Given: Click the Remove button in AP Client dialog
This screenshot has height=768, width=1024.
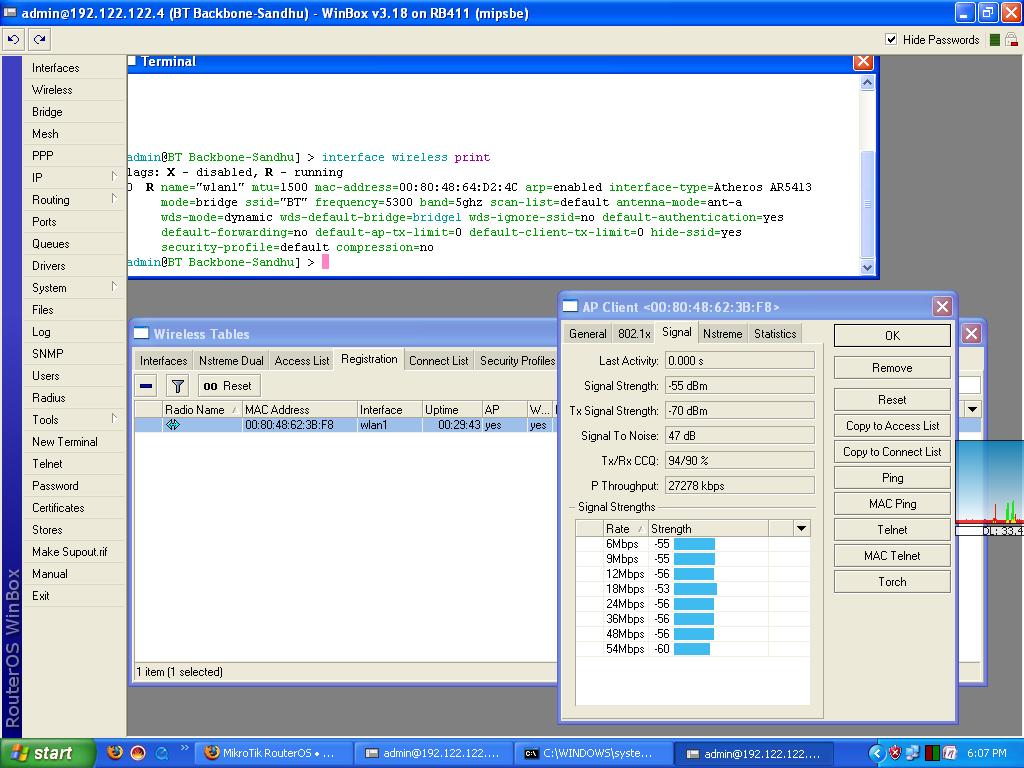Looking at the screenshot, I should (x=892, y=368).
